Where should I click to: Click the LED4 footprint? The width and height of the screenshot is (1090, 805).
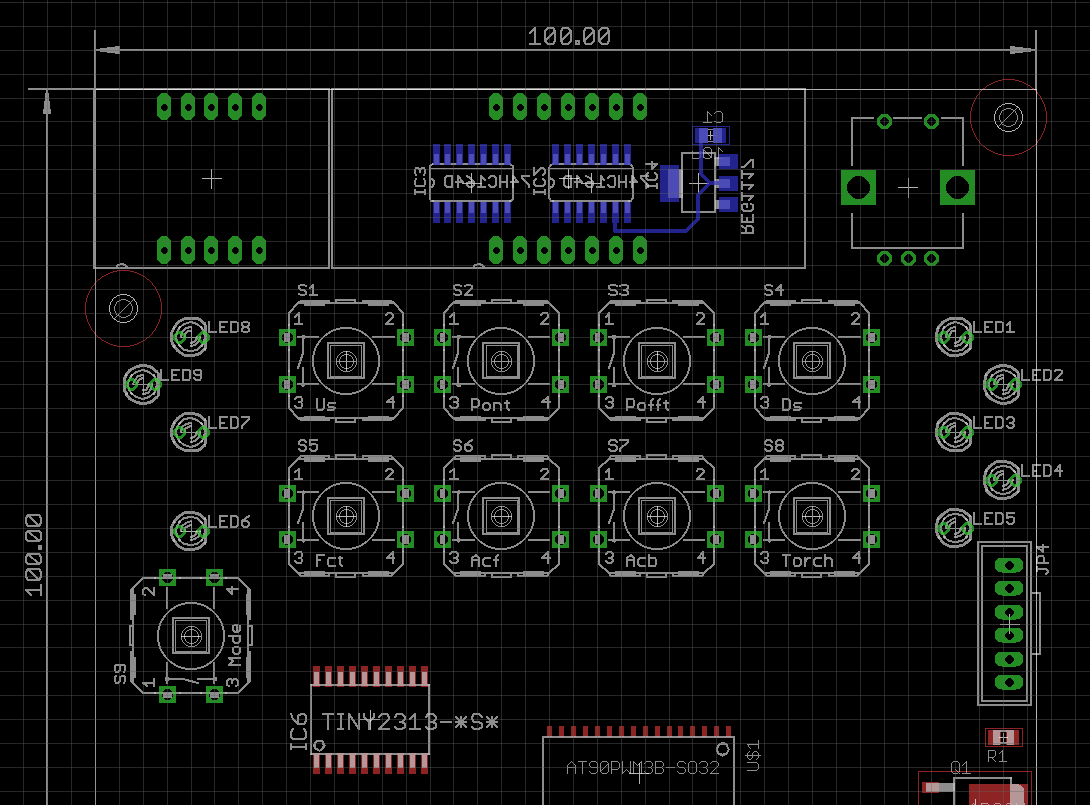(x=1002, y=479)
